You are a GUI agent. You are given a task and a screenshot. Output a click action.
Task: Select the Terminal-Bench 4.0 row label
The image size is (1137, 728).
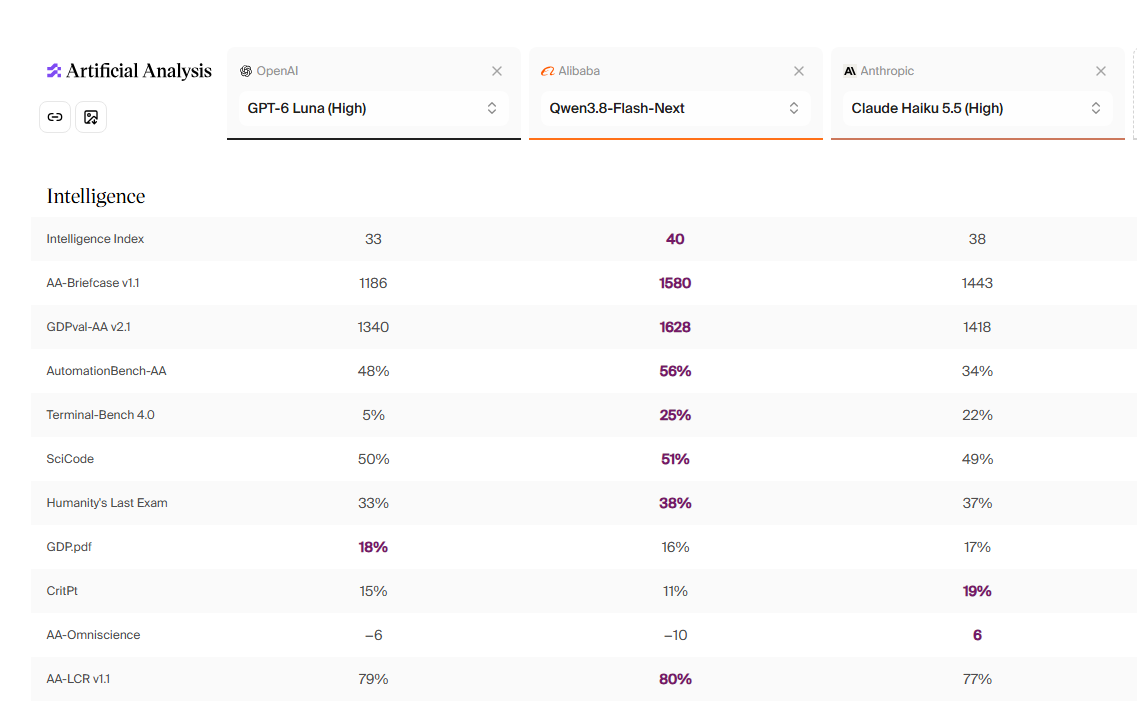pyautogui.click(x=100, y=415)
